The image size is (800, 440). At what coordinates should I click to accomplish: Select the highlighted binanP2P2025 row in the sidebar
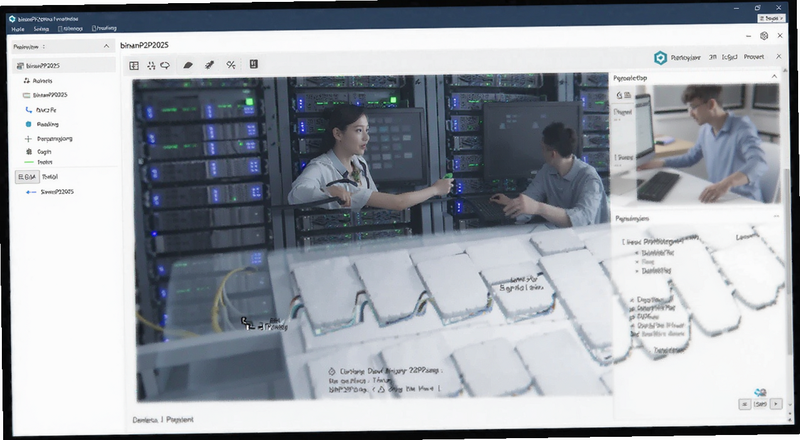[64, 66]
